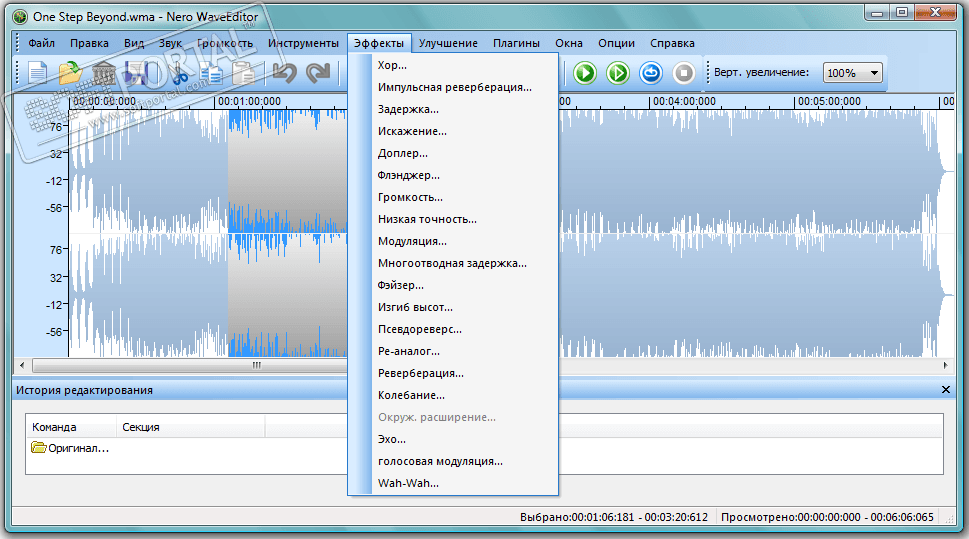Save with the floppy disk icon

[135, 73]
